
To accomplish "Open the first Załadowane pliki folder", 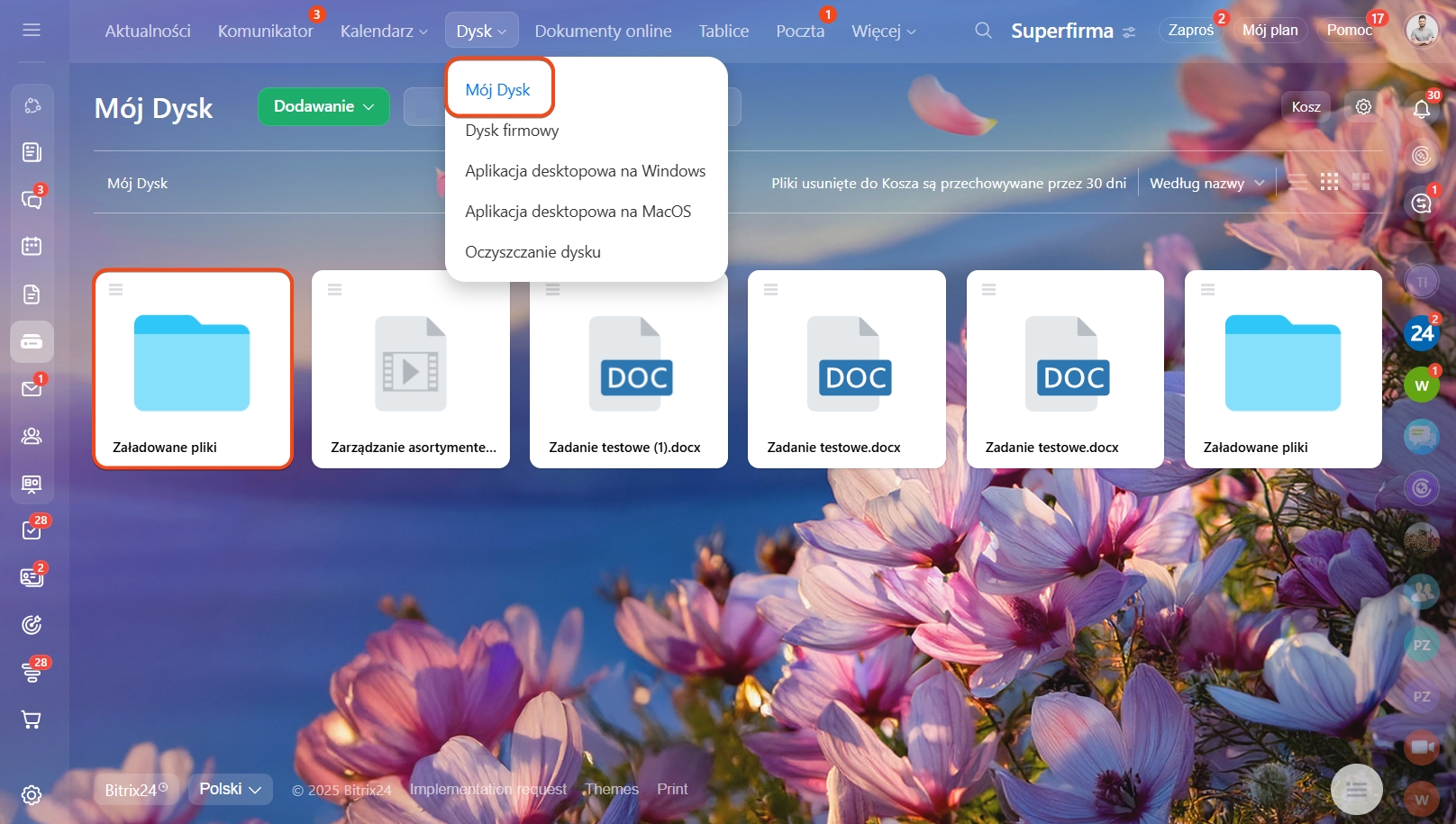I will 193,369.
